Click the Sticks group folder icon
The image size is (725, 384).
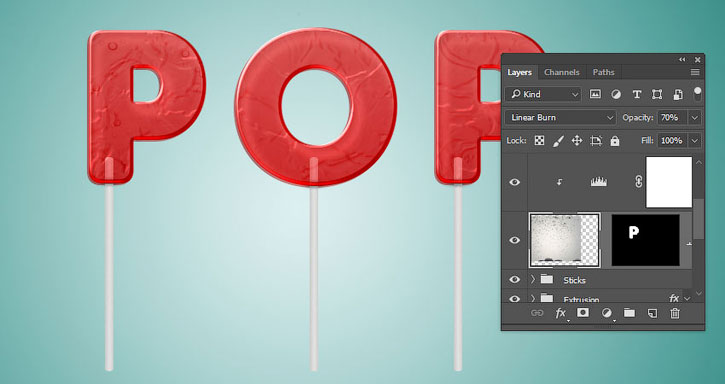[547, 279]
